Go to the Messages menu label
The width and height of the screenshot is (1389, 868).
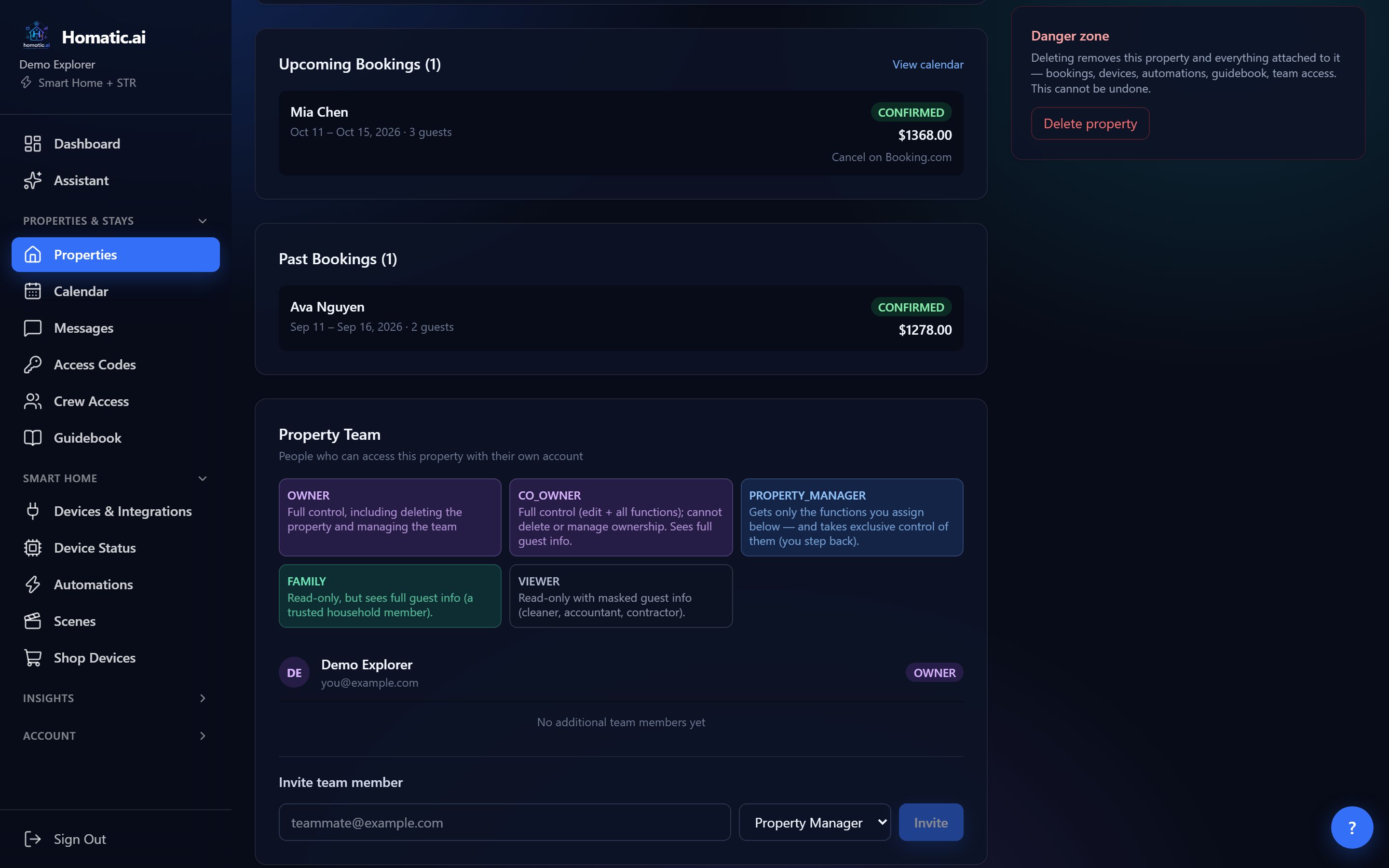tap(84, 328)
